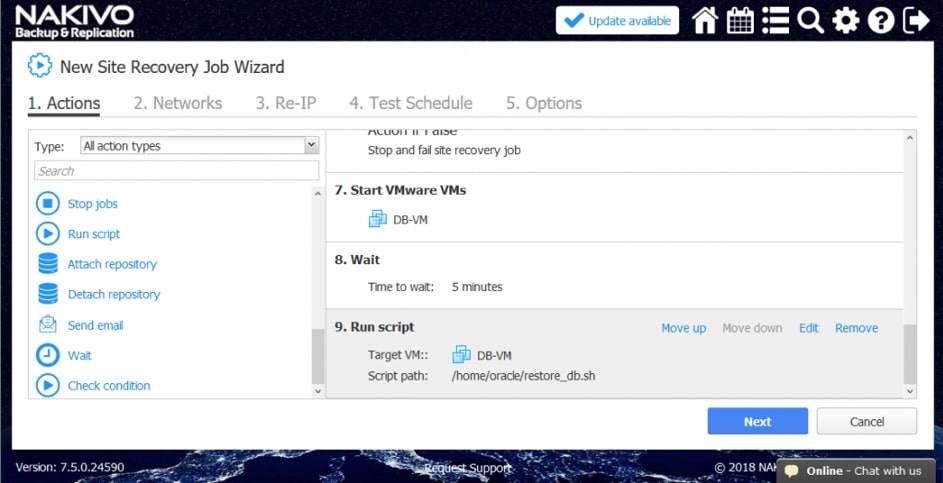Image resolution: width=943 pixels, height=483 pixels.
Task: Click the Stop jobs action icon
Action: tap(48, 204)
